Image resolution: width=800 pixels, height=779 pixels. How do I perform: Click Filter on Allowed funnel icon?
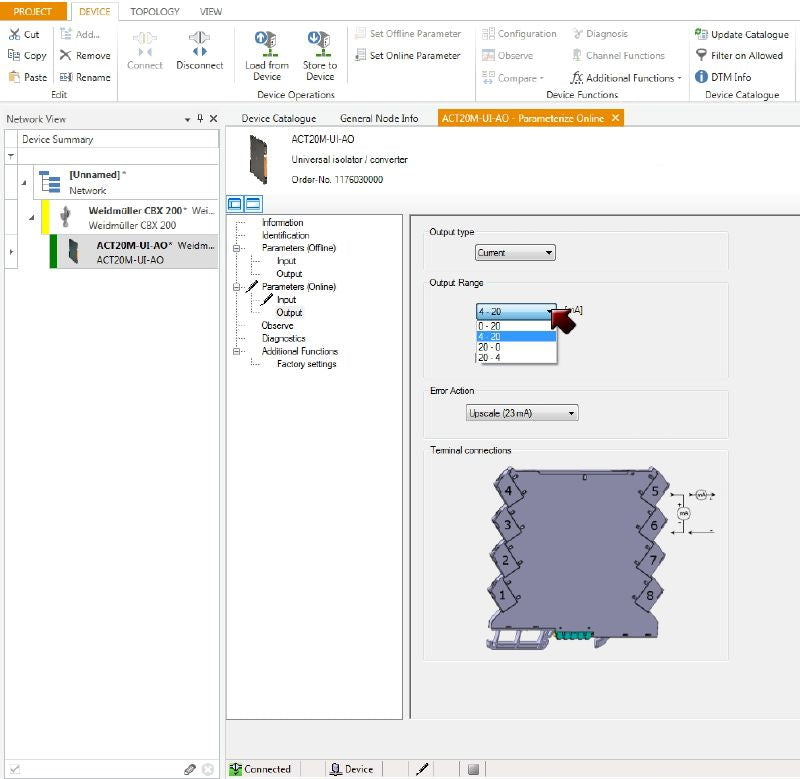(700, 56)
